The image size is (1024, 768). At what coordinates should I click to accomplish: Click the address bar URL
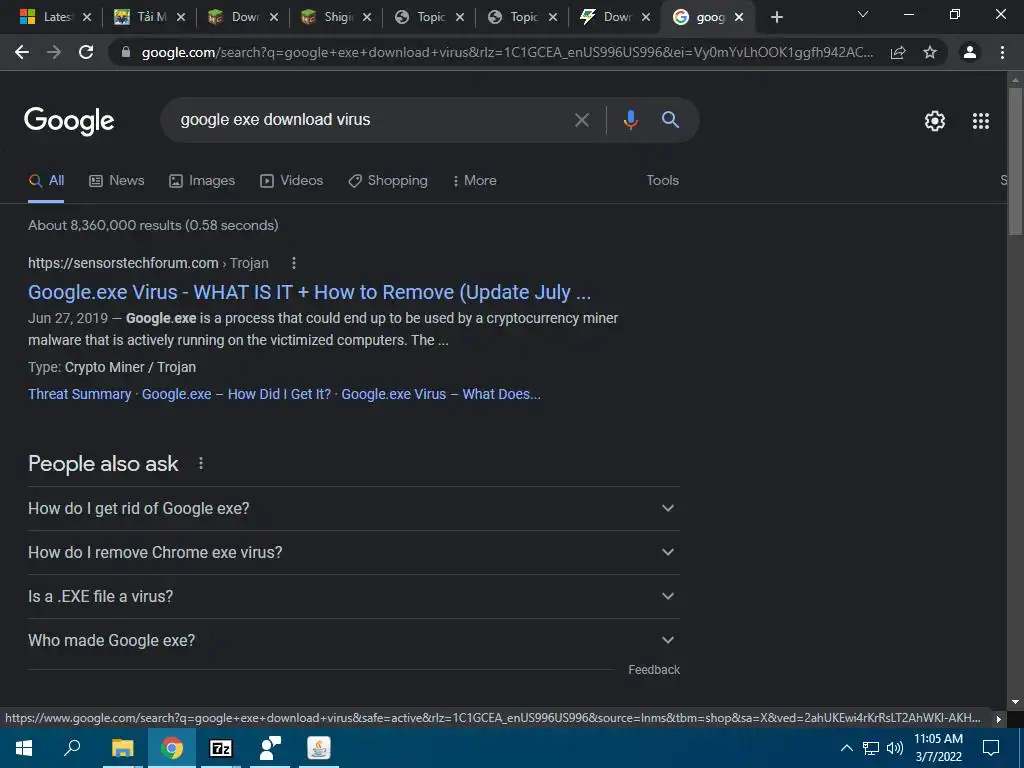pyautogui.click(x=507, y=52)
